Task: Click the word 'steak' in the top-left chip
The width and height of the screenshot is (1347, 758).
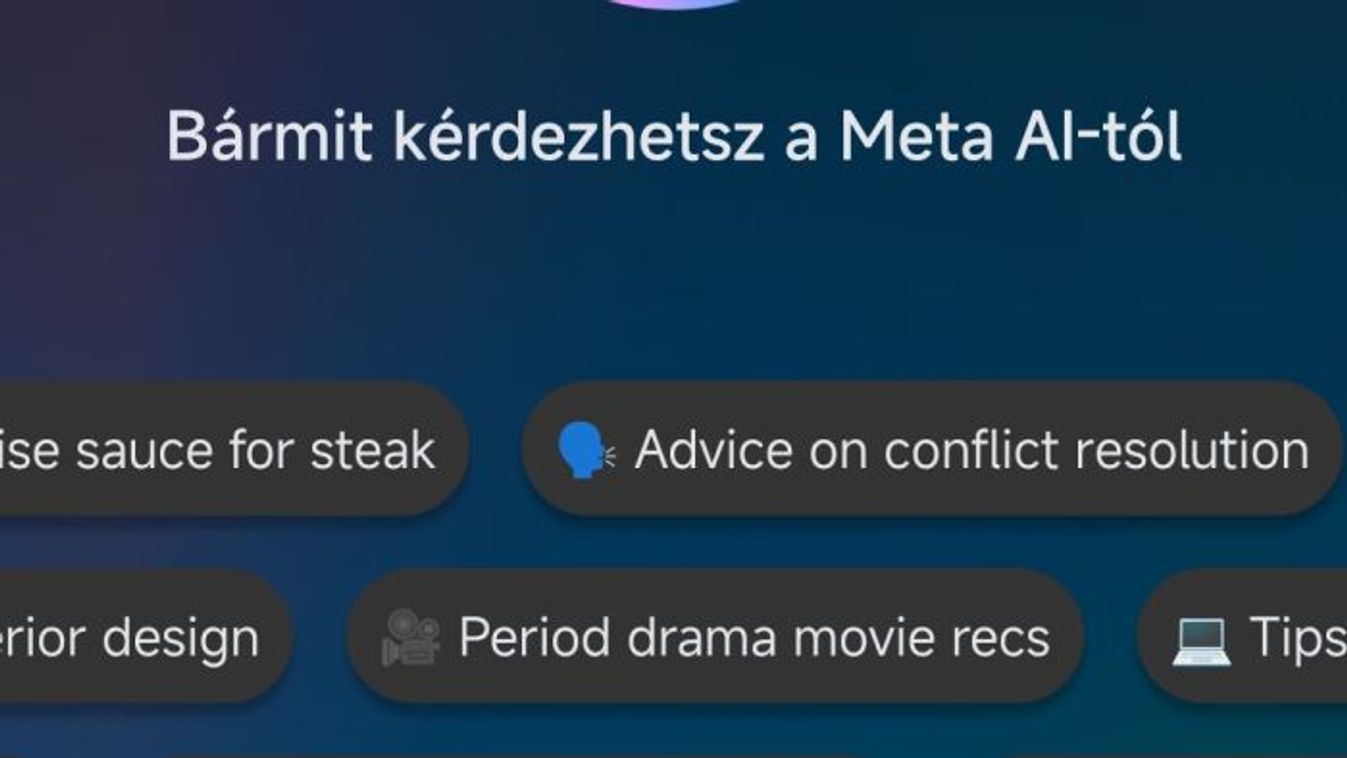Action: point(373,450)
